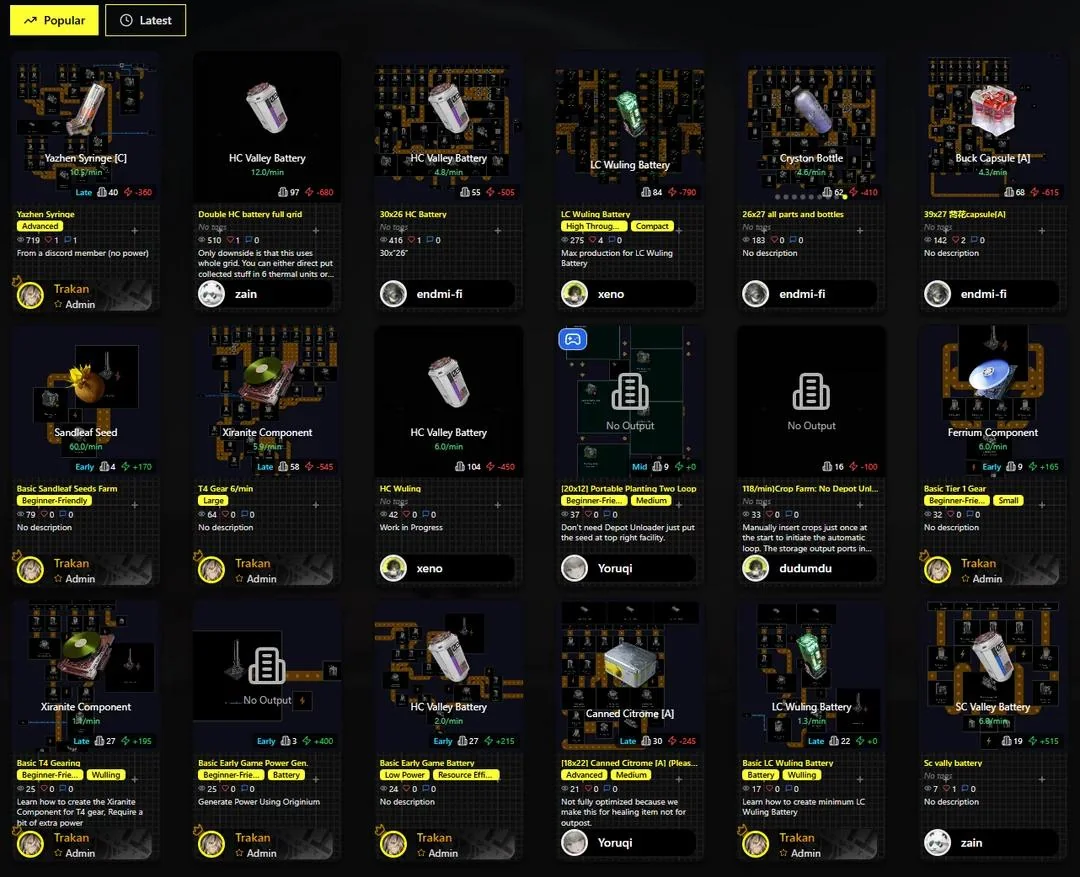Click zain's panda avatar on Double HC battery
The image size is (1080, 877).
[211, 294]
